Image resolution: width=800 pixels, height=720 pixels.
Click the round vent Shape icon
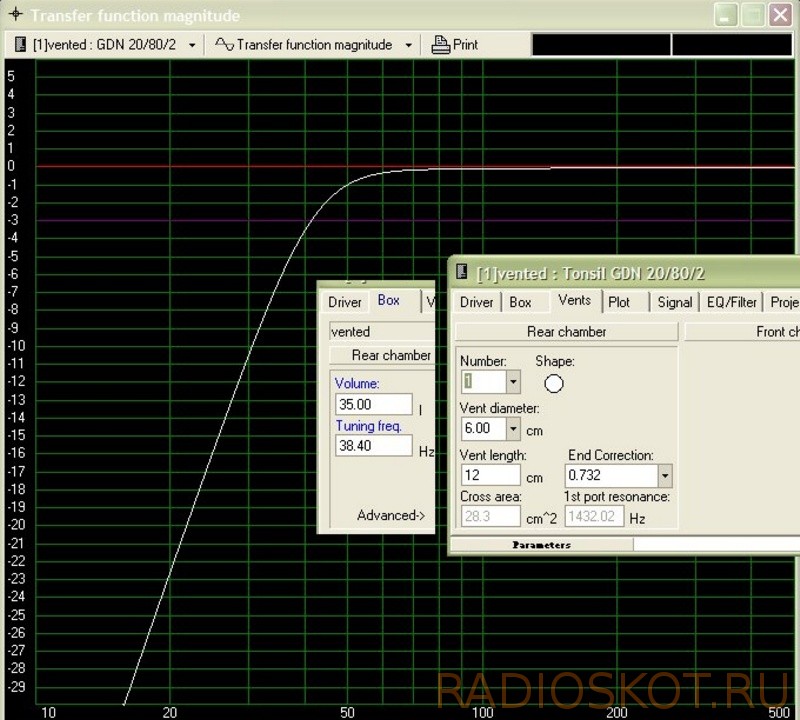[554, 383]
